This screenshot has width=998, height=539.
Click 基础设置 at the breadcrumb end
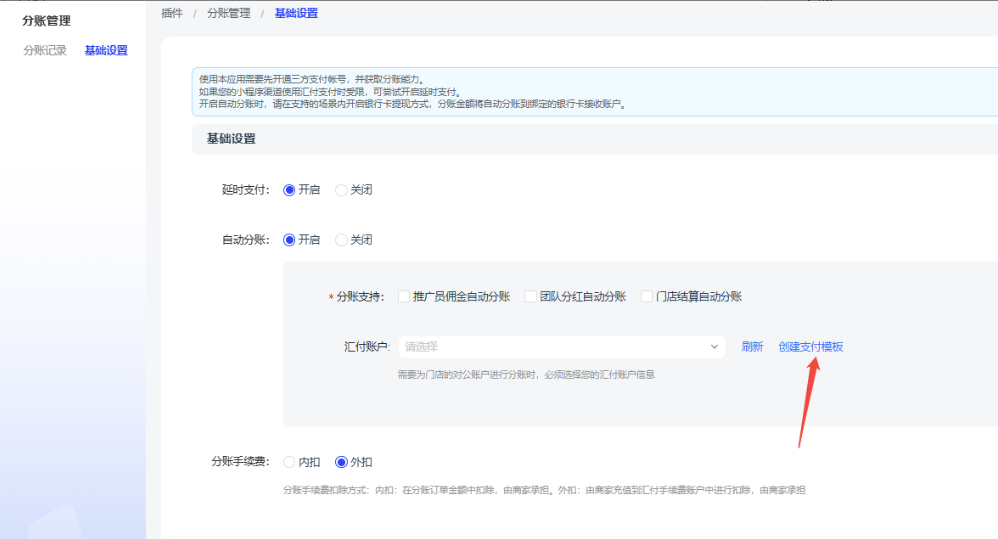coord(296,13)
